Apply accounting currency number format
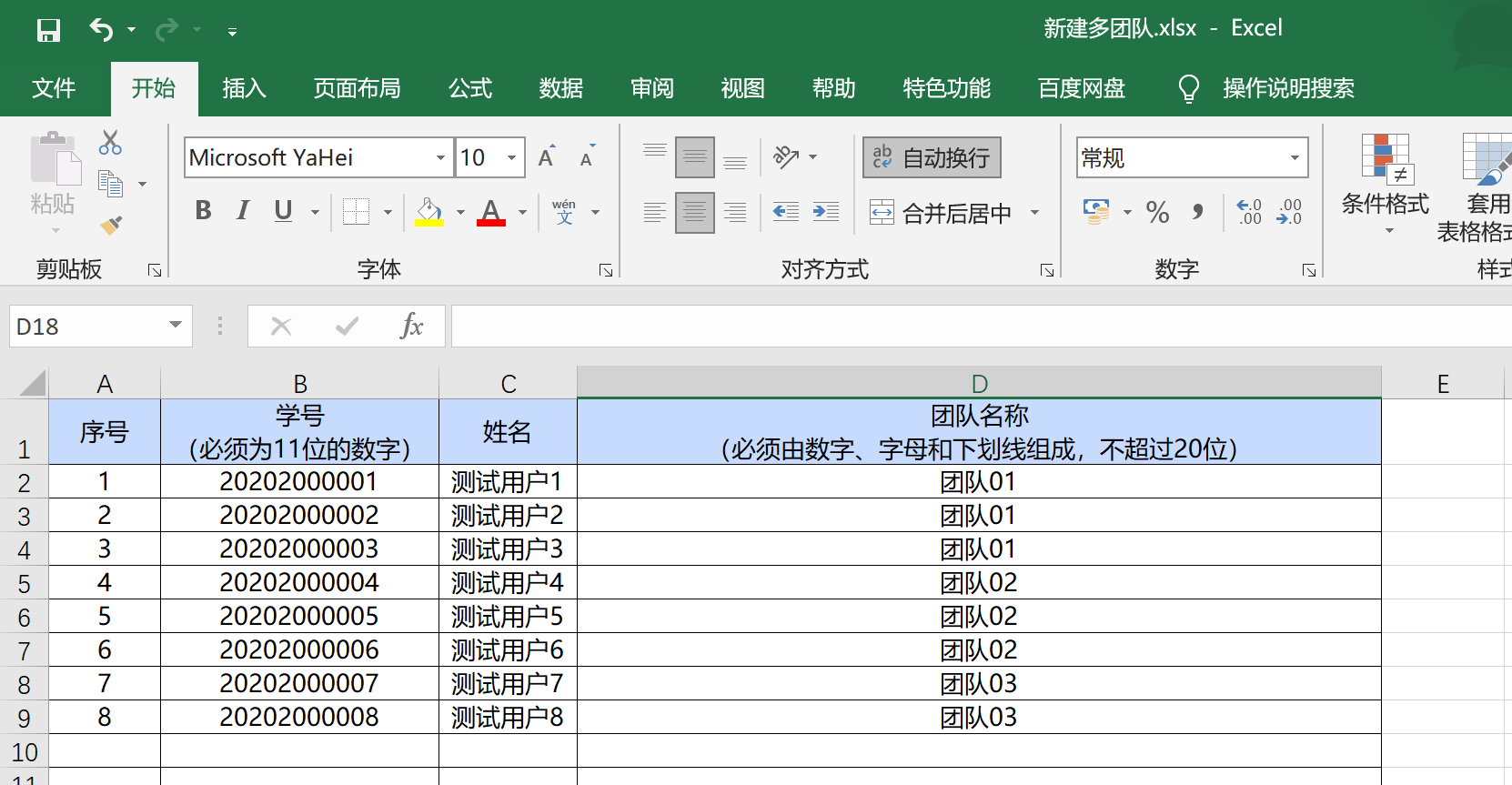Viewport: 1512px width, 785px height. [x=1096, y=212]
